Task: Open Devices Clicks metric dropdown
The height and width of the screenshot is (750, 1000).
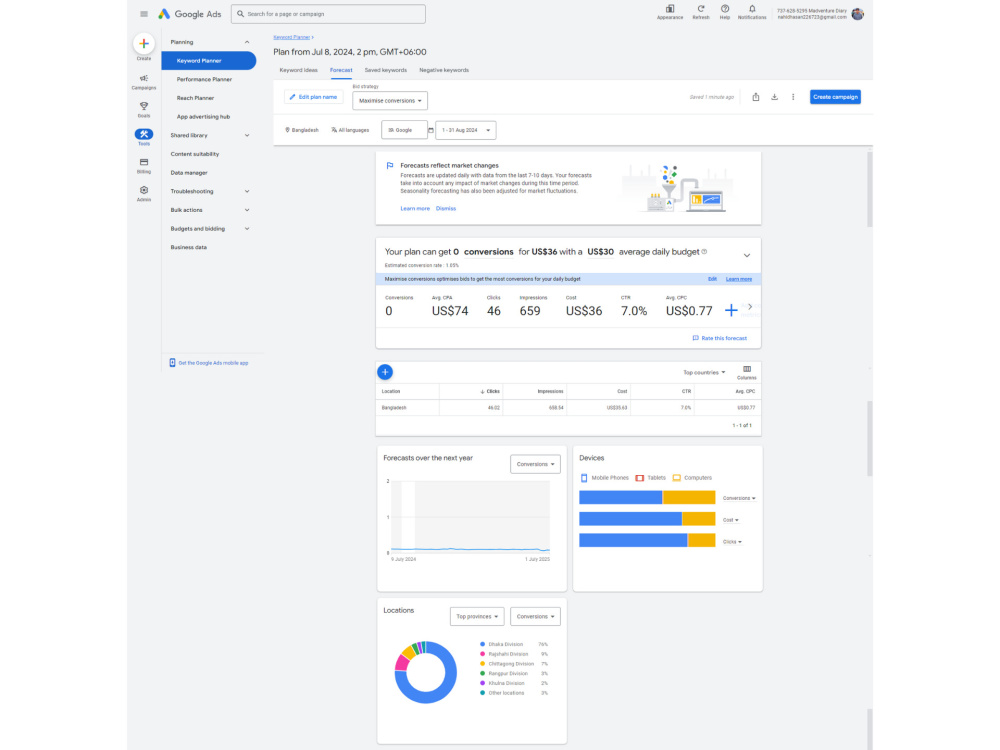Action: tap(732, 542)
